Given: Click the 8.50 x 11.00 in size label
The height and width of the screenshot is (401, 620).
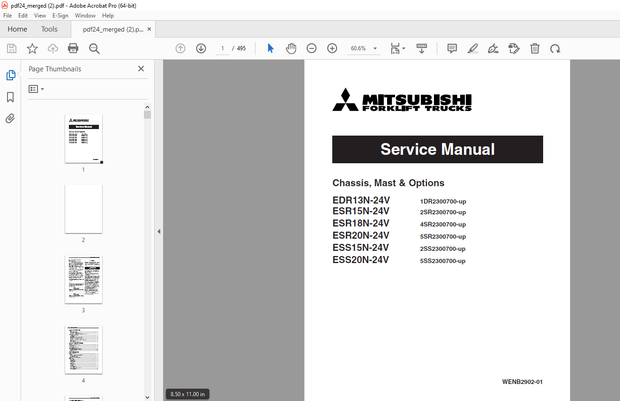Looking at the screenshot, I should (187, 394).
